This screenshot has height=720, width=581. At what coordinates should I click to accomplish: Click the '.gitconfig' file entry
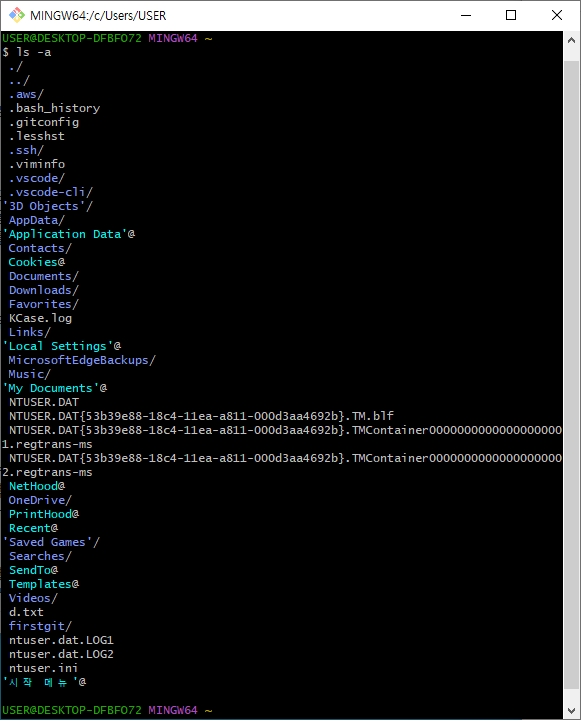[x=44, y=122]
